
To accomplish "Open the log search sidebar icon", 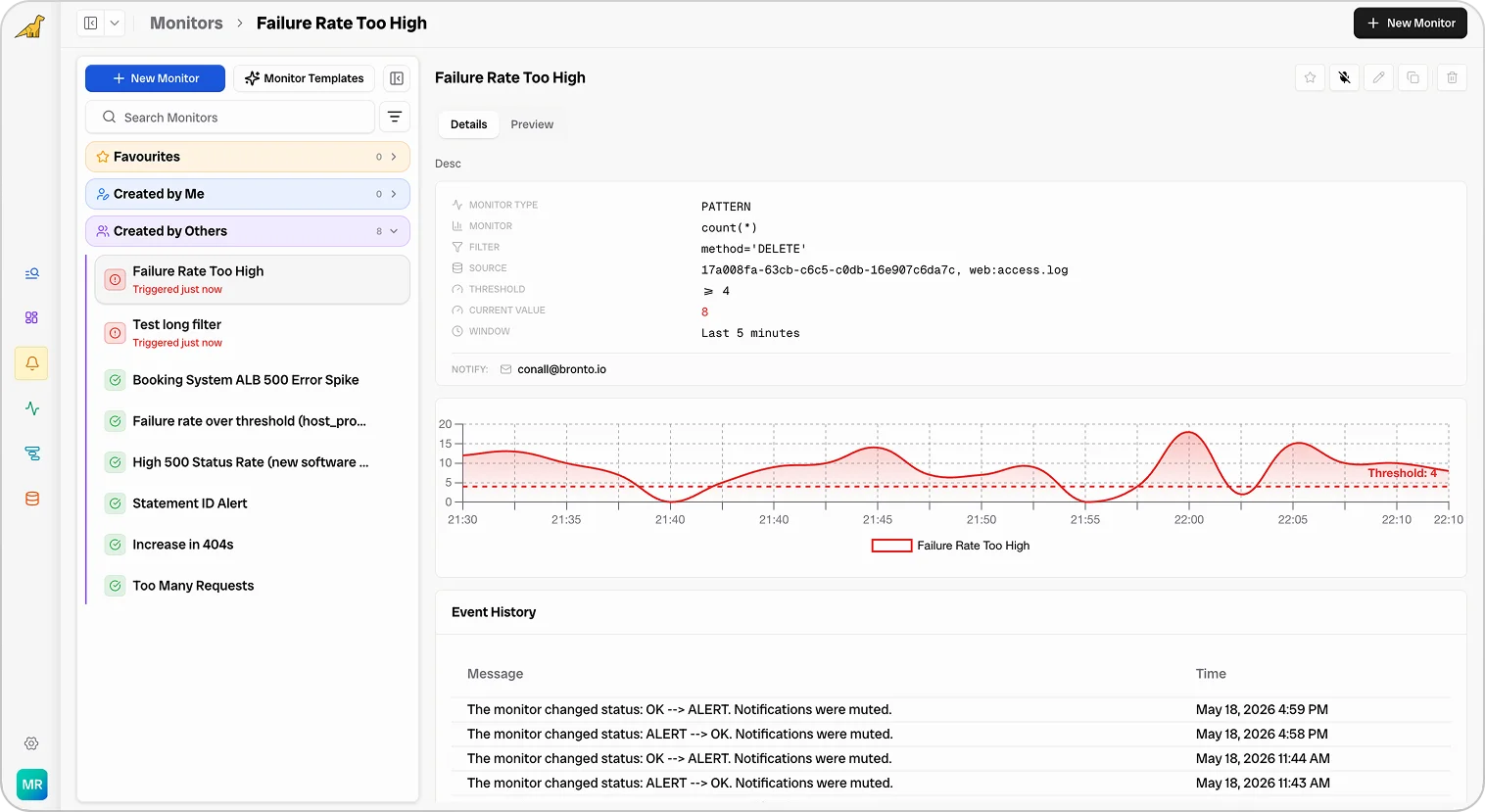I will pos(31,273).
